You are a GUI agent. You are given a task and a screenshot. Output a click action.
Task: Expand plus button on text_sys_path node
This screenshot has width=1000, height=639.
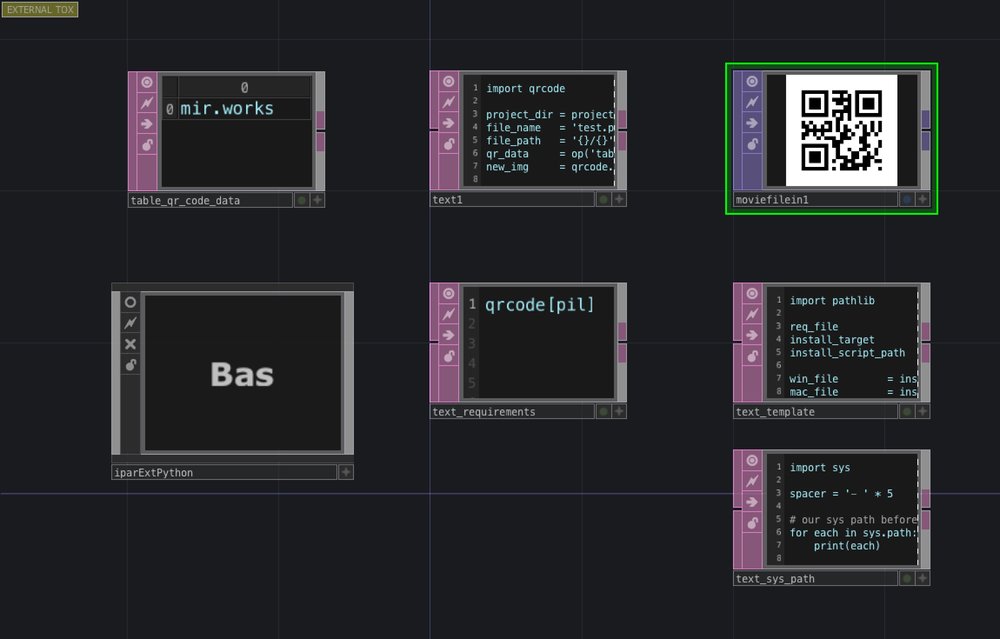922,578
